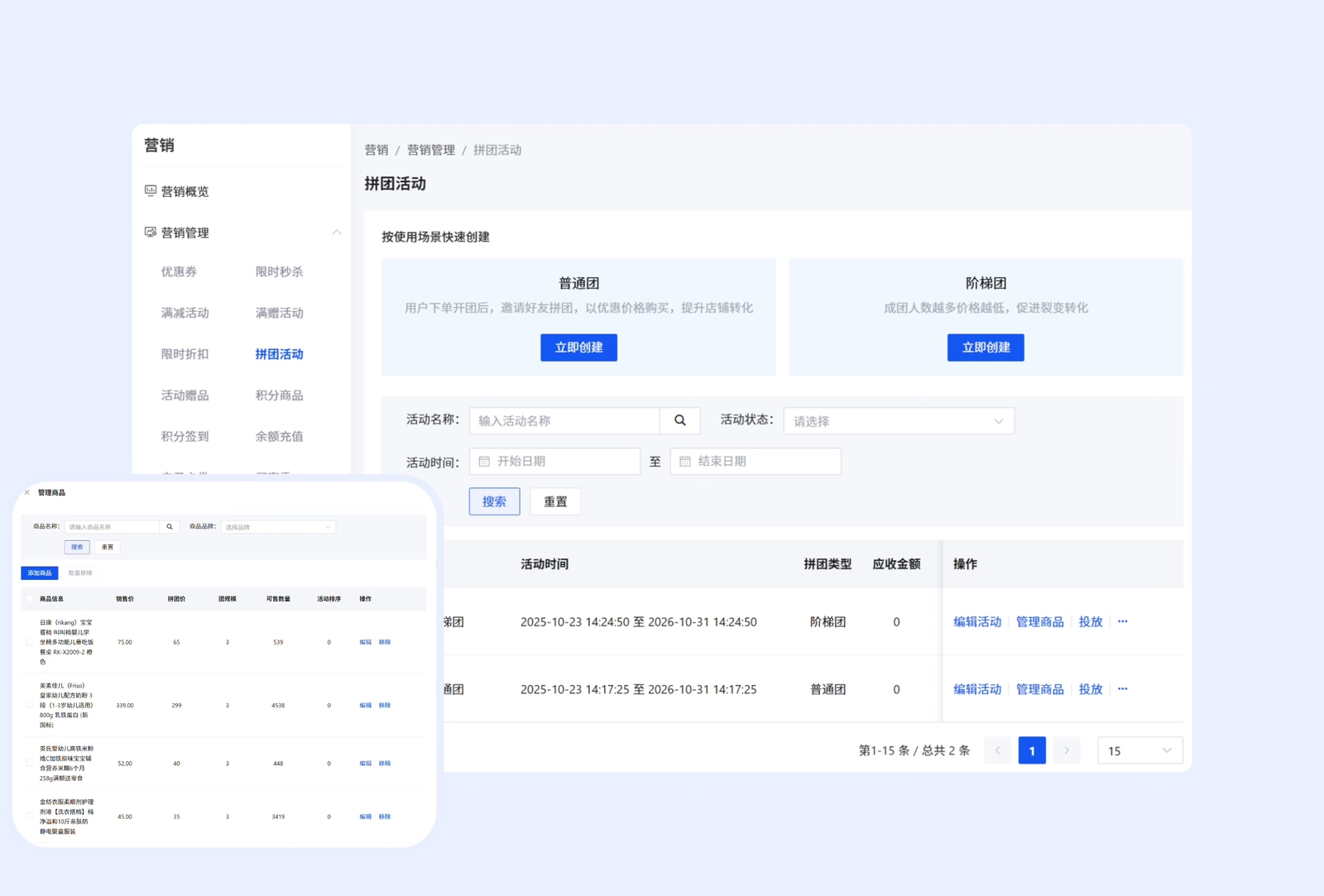Viewport: 1324px width, 896px height.
Task: Click the more actions ellipsis for 阶梯团 activity
Action: coord(1122,621)
